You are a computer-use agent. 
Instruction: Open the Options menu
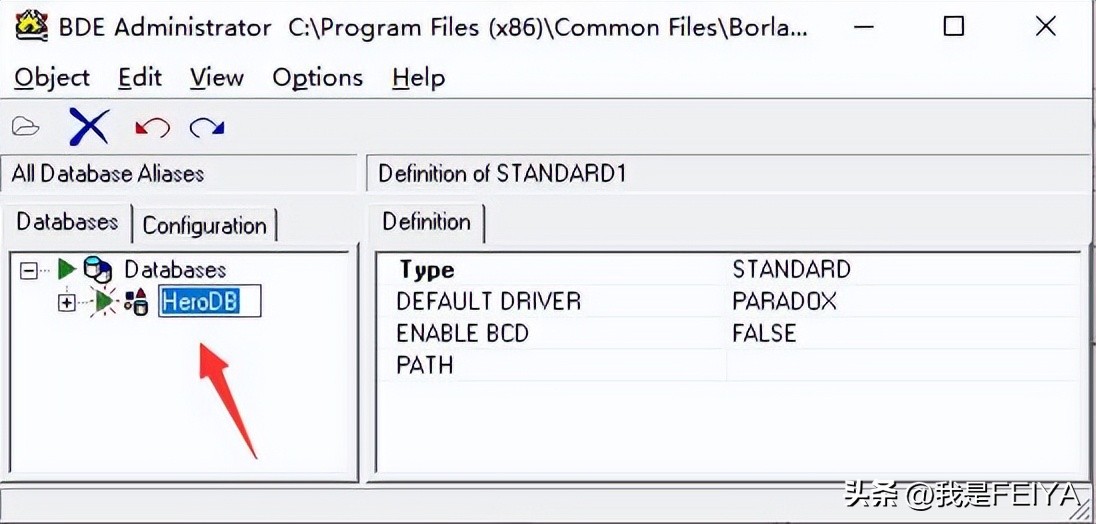click(x=317, y=78)
